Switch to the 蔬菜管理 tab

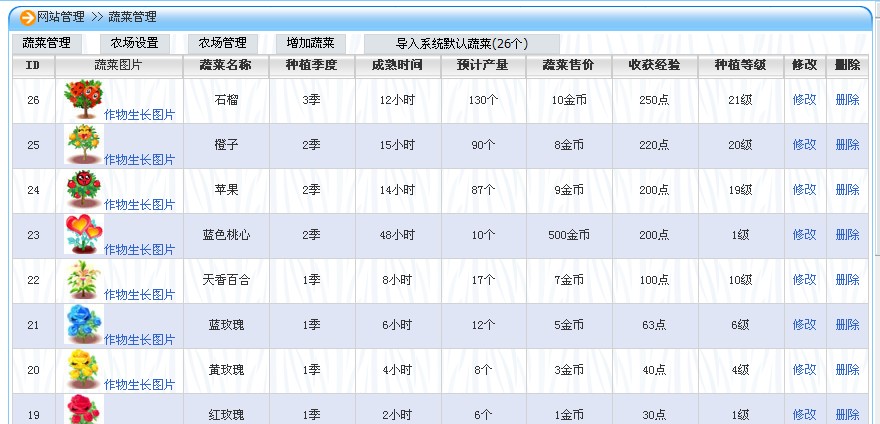47,43
